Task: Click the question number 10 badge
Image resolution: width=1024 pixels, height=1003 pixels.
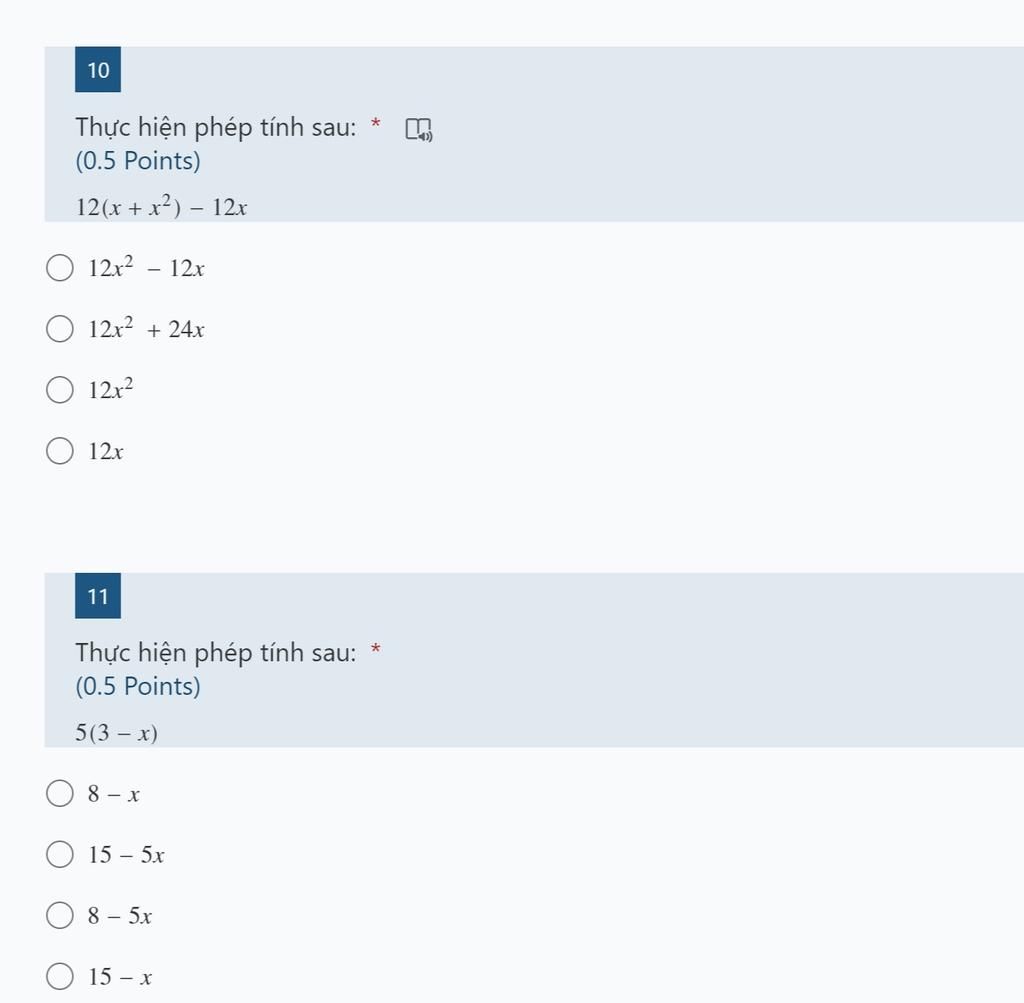Action: (98, 70)
